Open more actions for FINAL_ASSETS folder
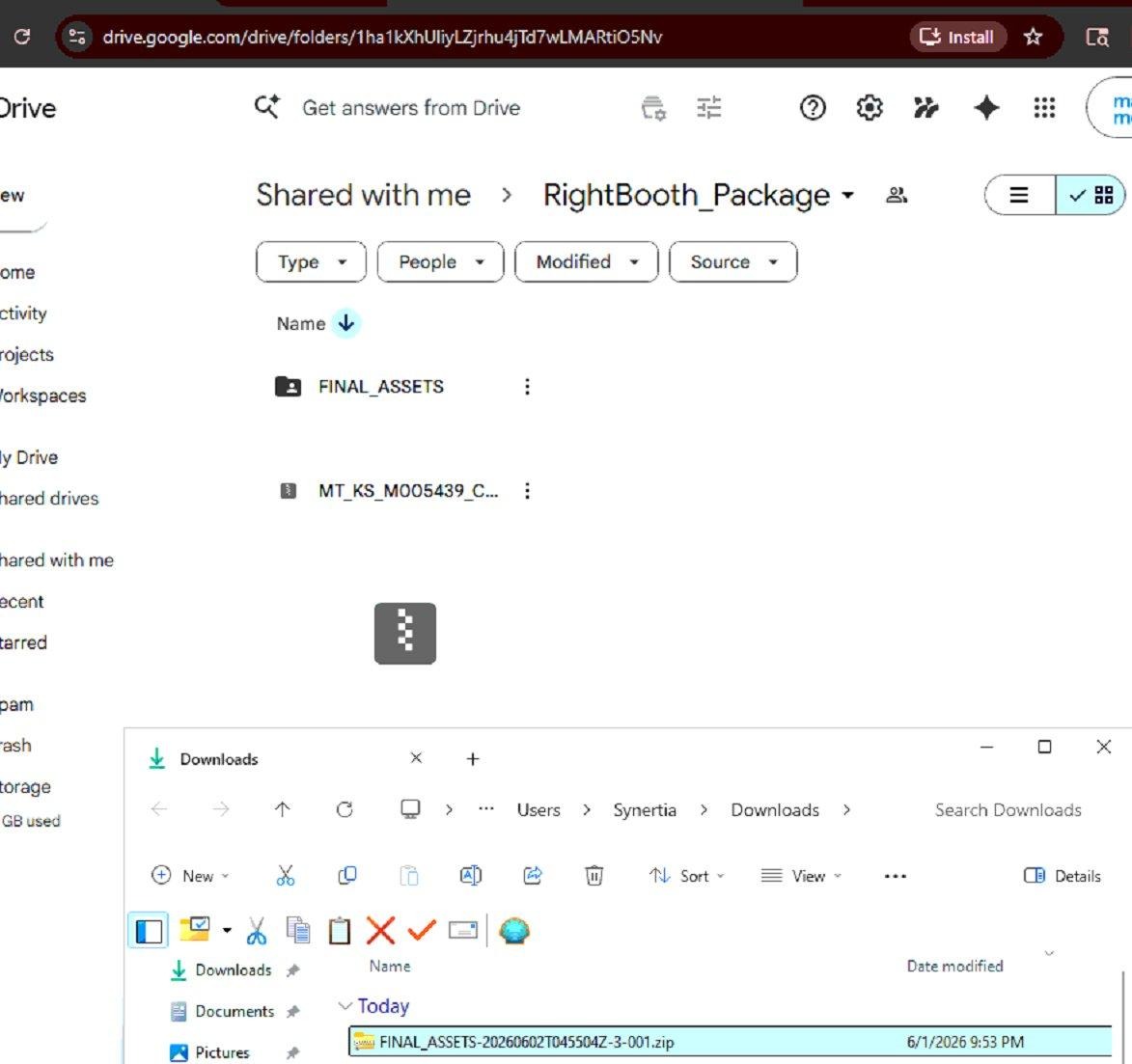 [527, 387]
